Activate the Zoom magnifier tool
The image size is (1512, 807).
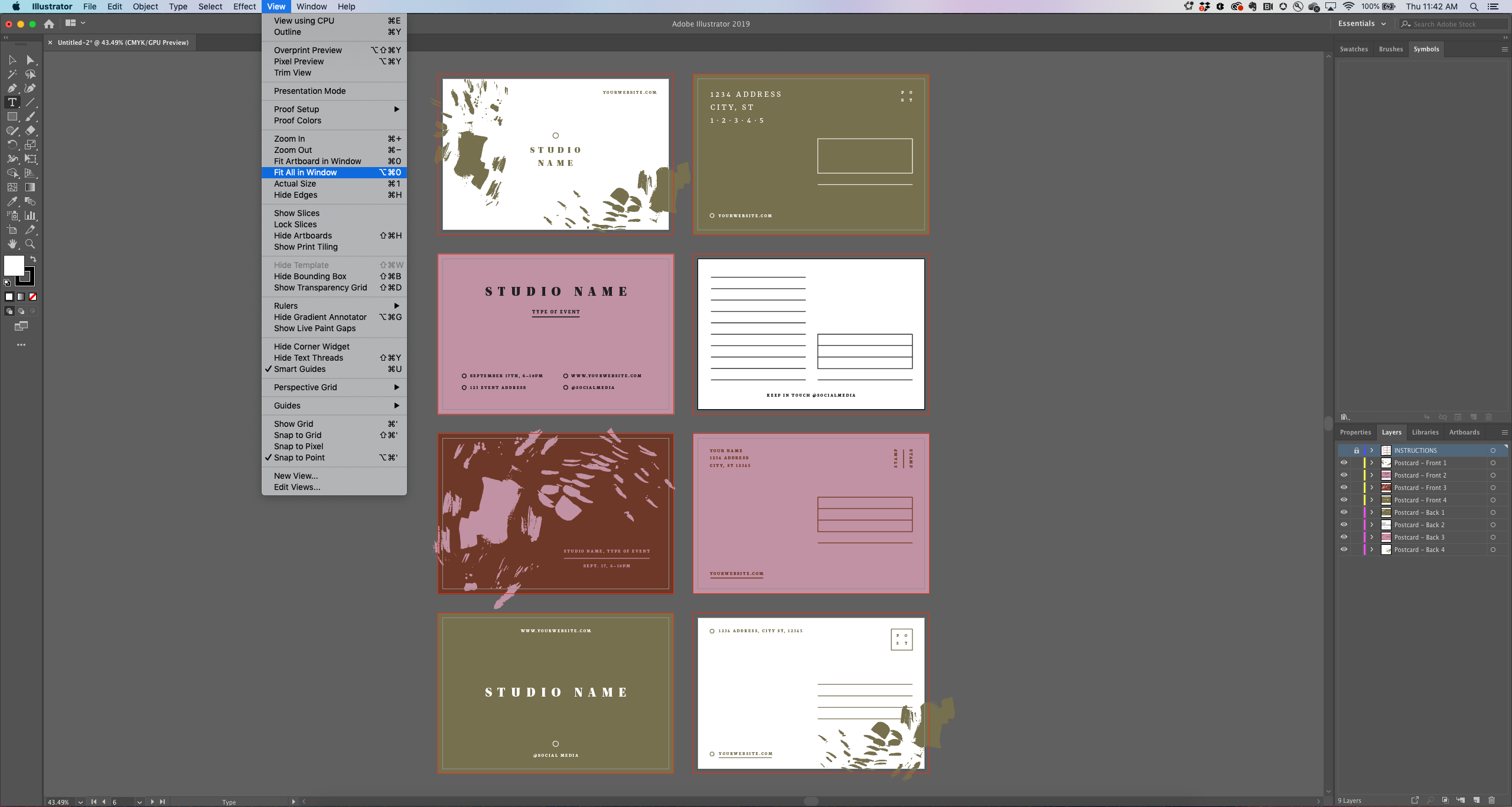click(x=30, y=244)
